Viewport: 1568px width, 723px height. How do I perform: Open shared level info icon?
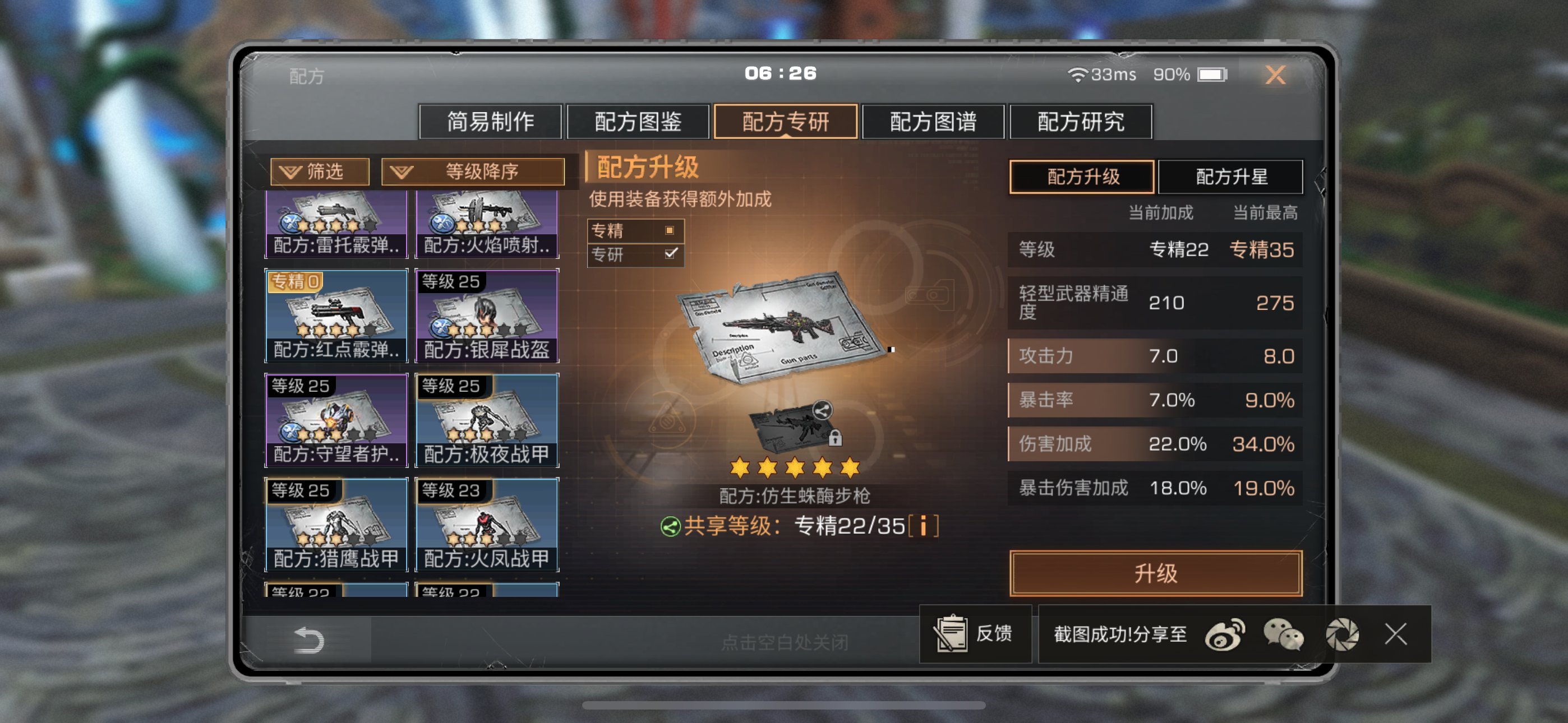click(x=924, y=526)
